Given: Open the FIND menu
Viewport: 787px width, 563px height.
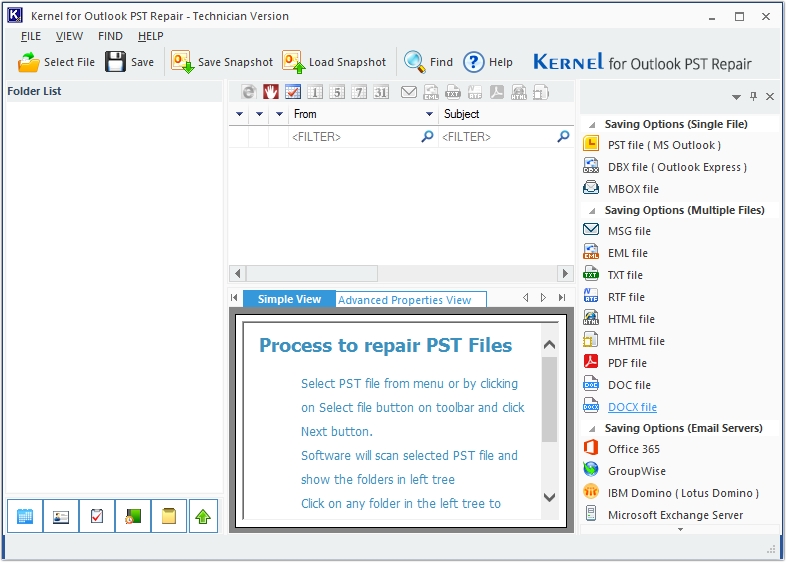Looking at the screenshot, I should (x=110, y=36).
